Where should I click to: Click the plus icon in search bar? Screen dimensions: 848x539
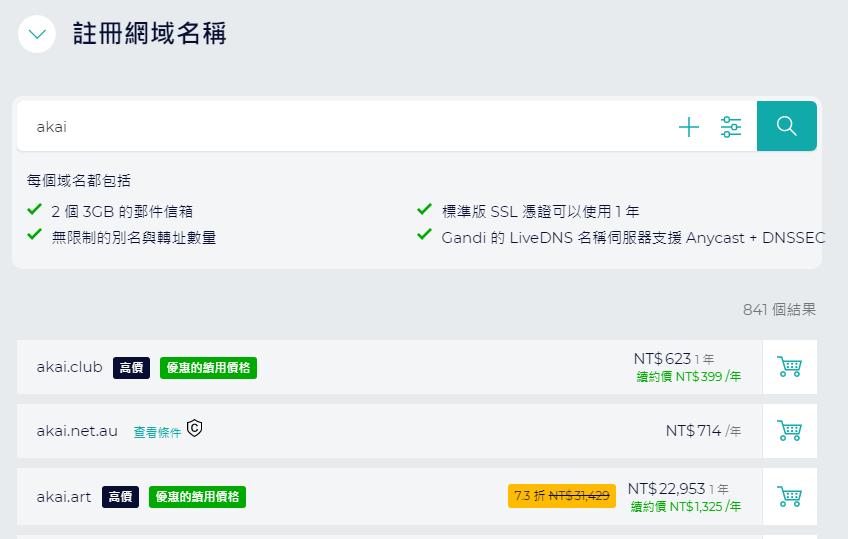(689, 127)
